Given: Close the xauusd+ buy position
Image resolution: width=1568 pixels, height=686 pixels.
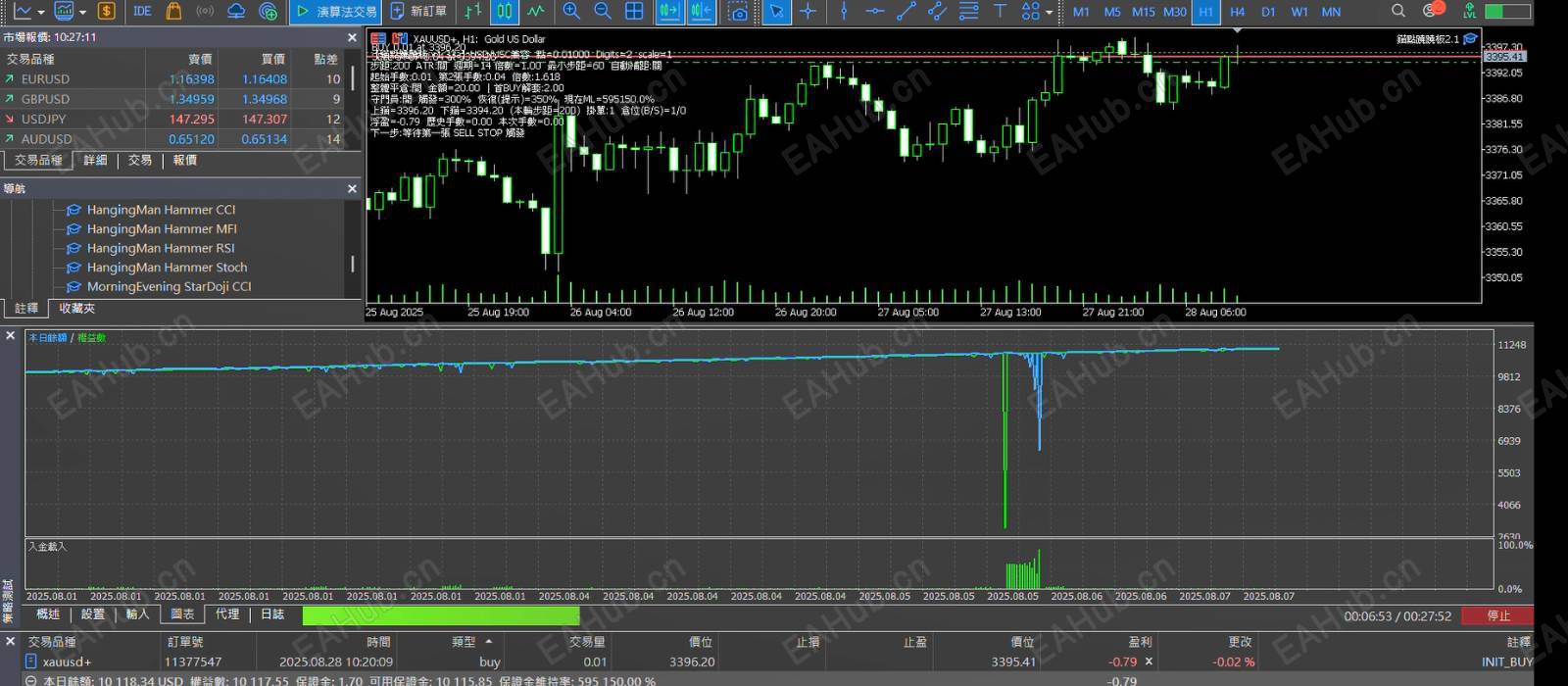Looking at the screenshot, I should click(1149, 661).
